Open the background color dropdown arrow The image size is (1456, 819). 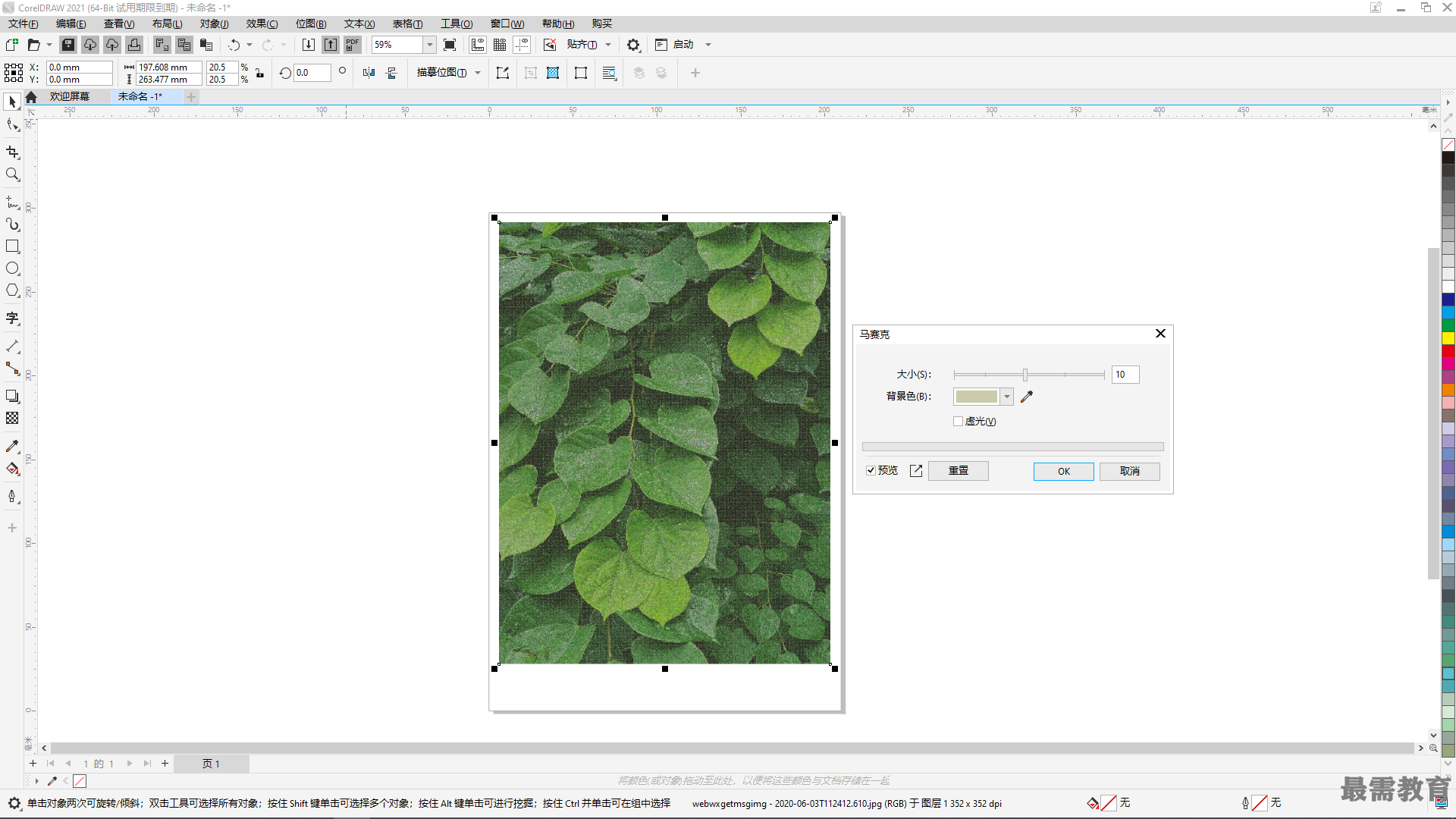coord(1006,397)
